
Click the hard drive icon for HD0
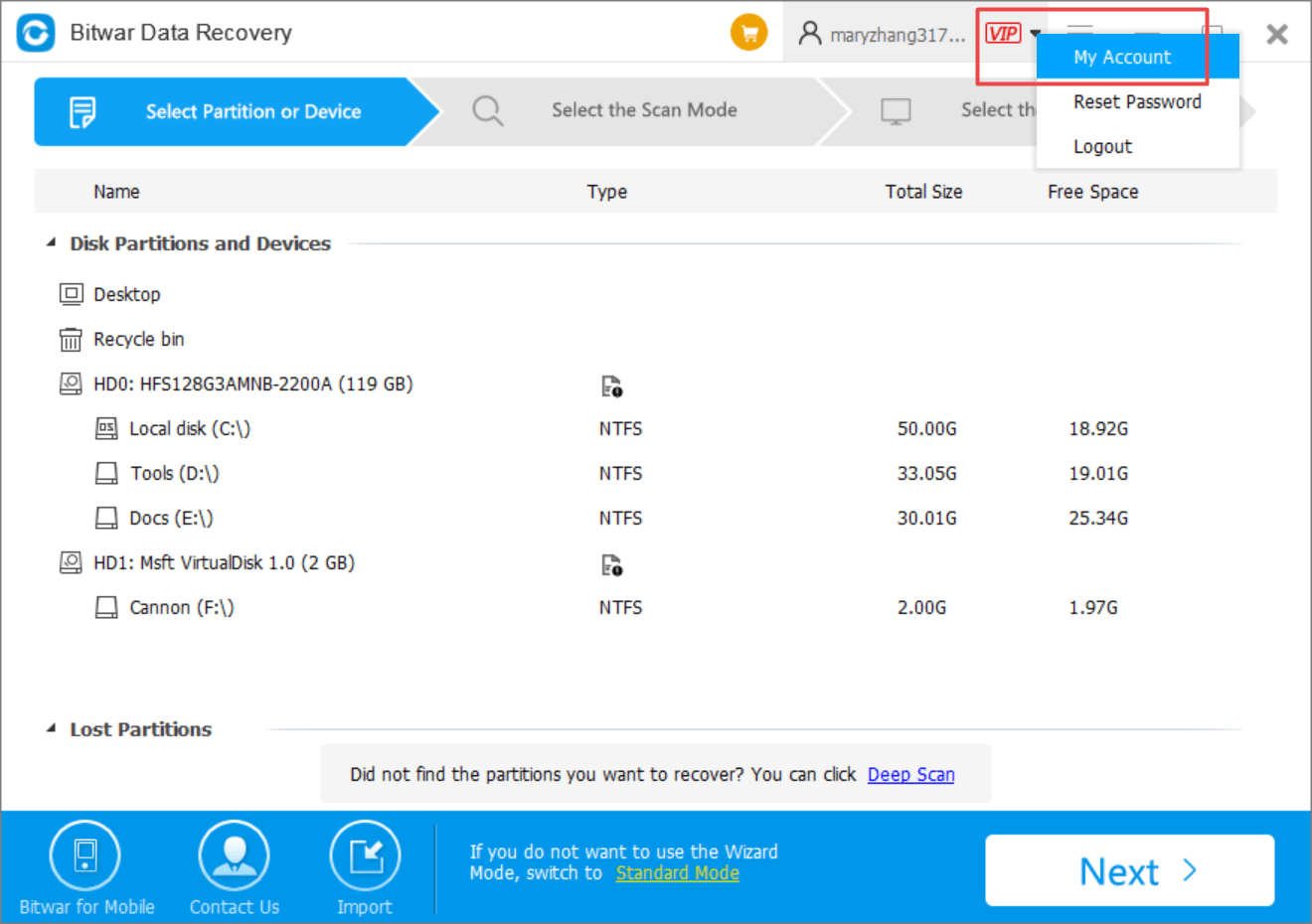tap(71, 384)
